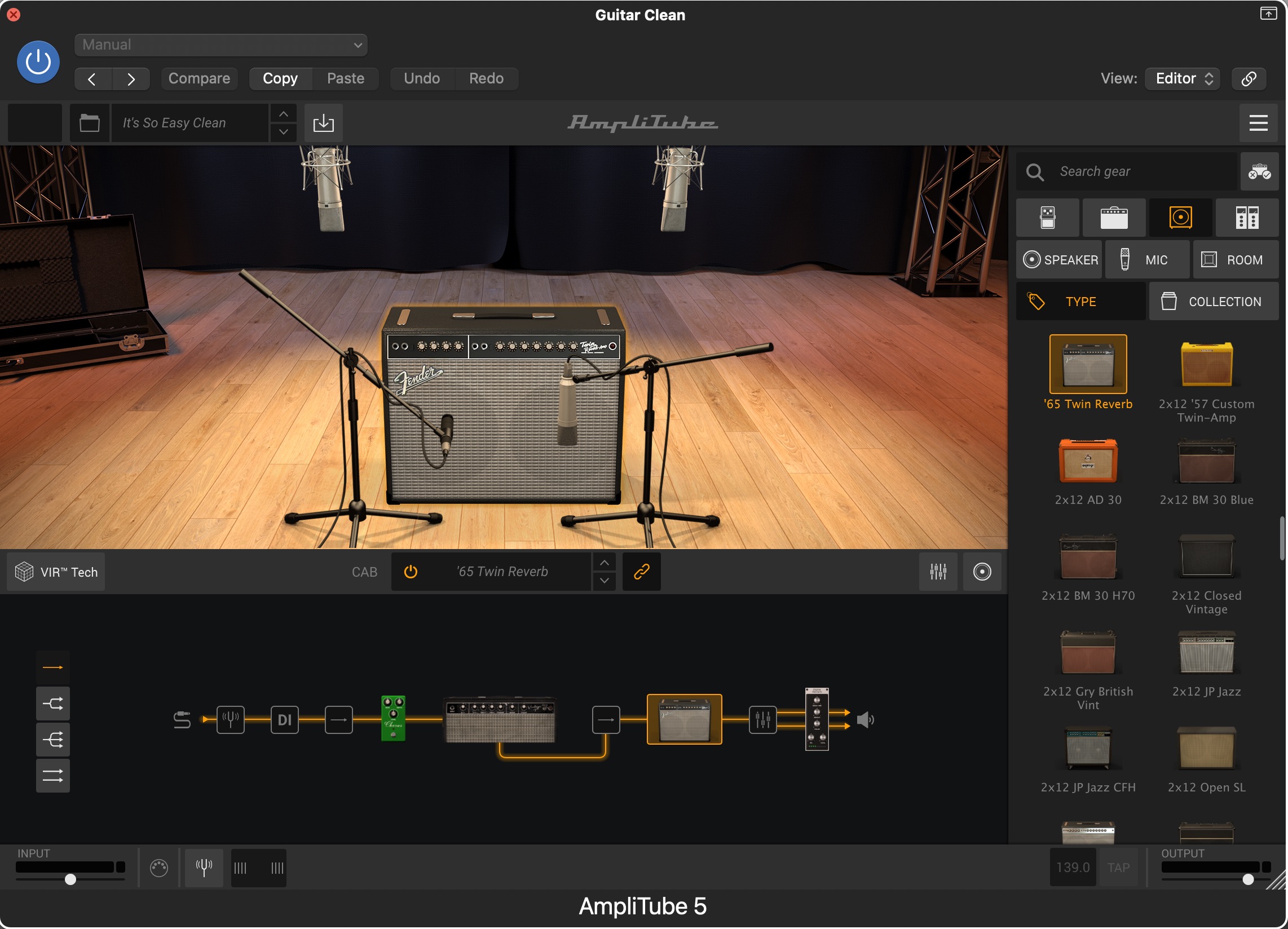
Task: Toggle the CAB power button
Action: coord(411,572)
